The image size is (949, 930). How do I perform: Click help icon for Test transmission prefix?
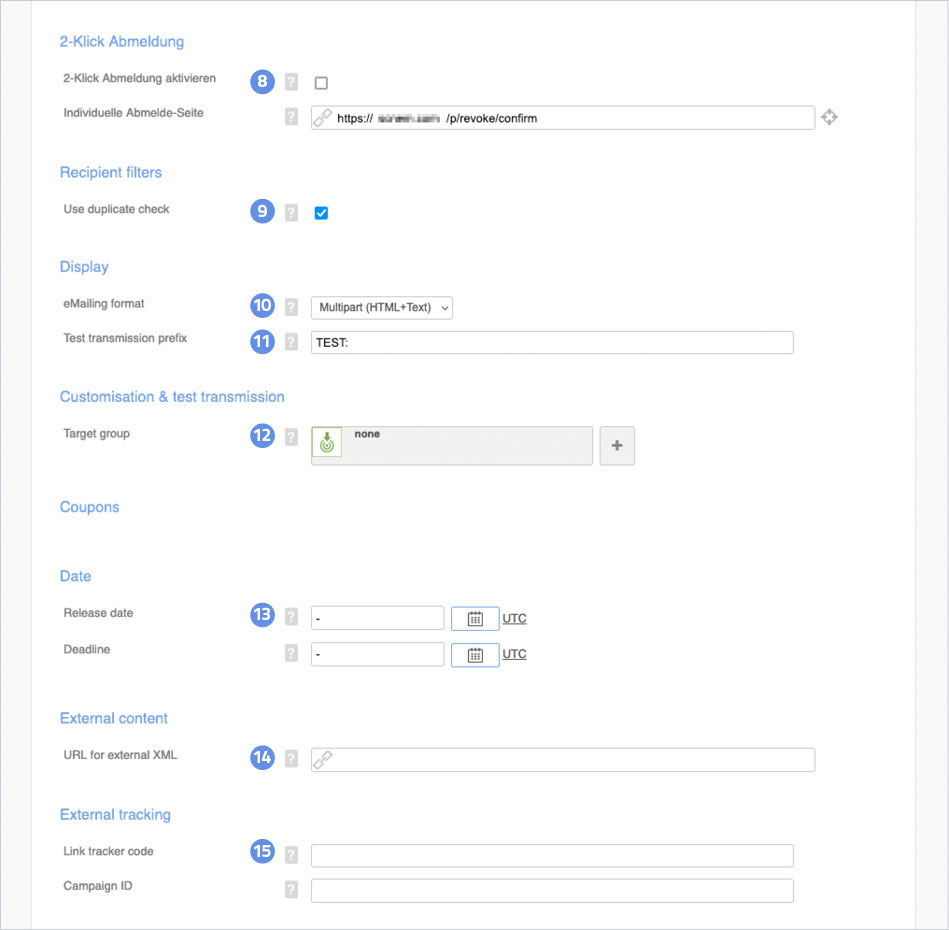[x=291, y=342]
